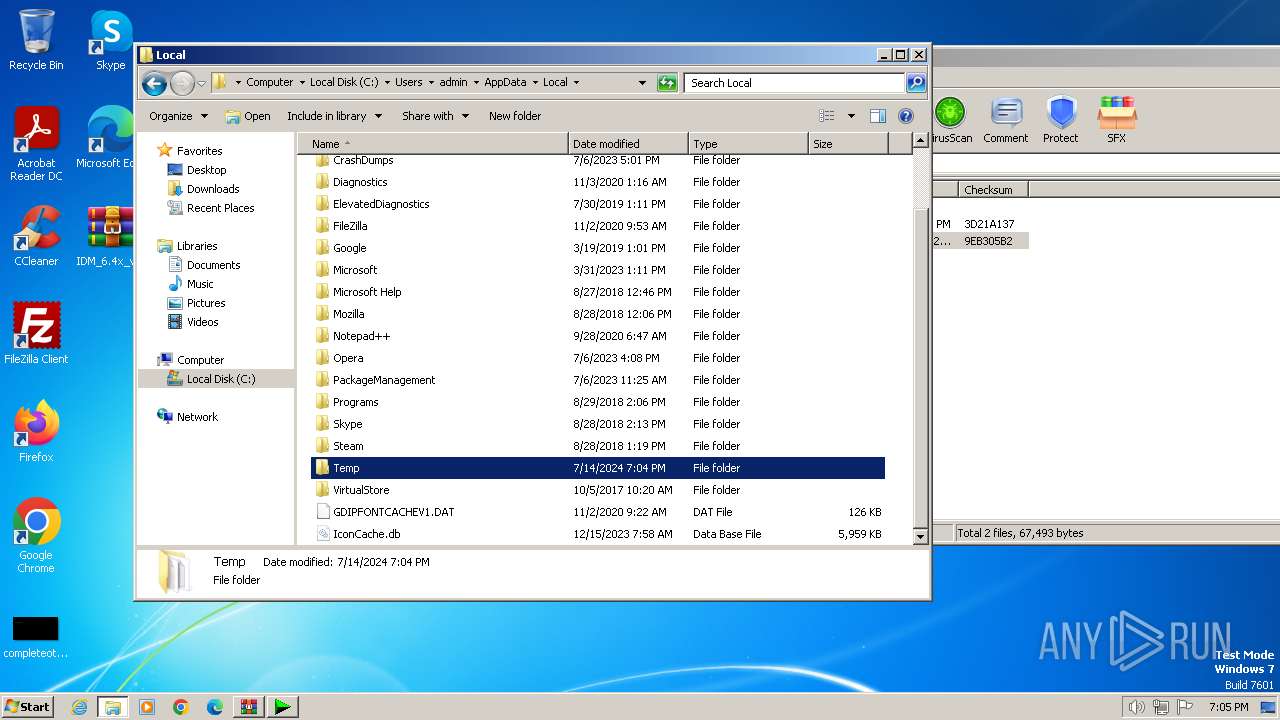Open Music library in navigation pane
Screen dimensions: 1280x720
[201, 284]
